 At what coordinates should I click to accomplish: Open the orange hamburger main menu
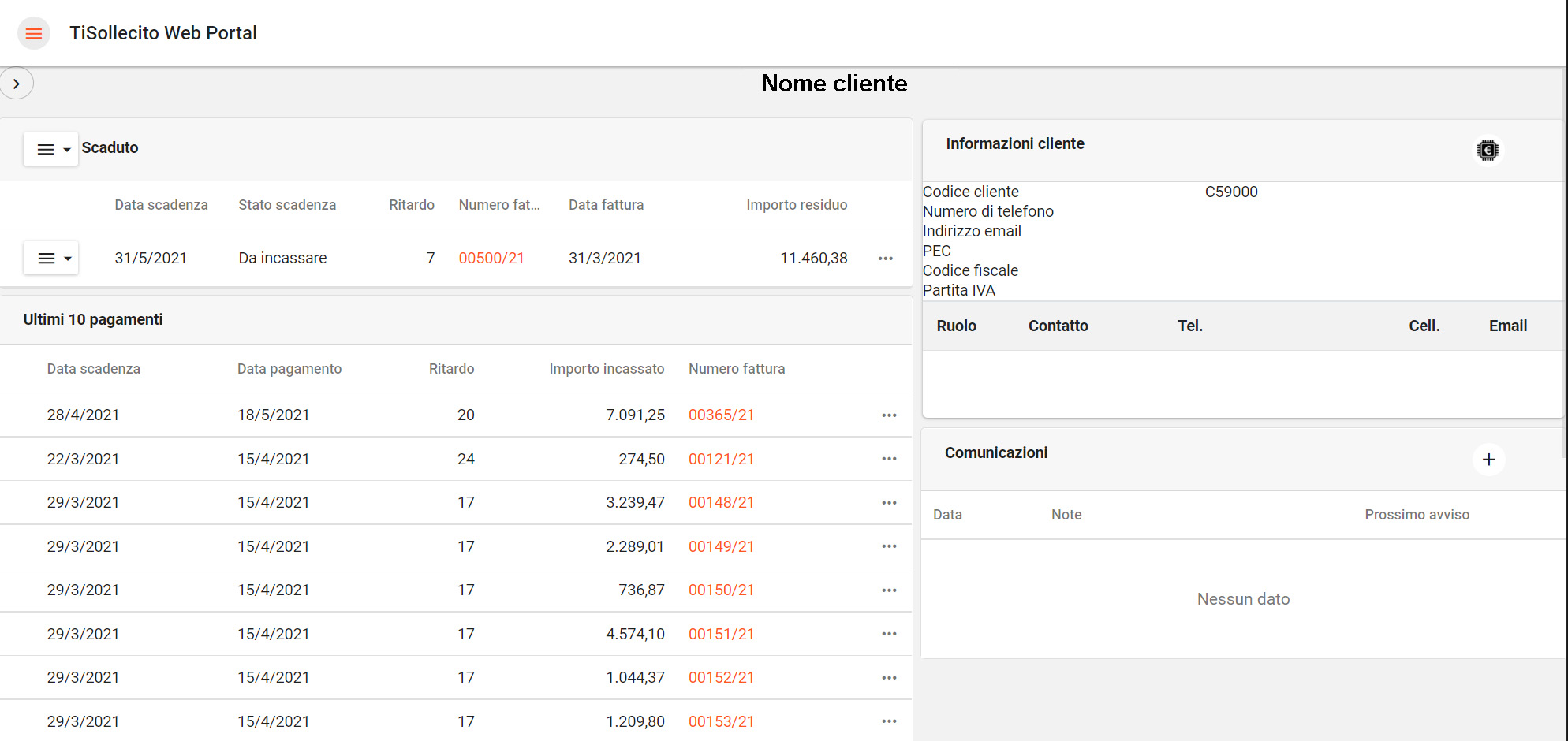(33, 33)
